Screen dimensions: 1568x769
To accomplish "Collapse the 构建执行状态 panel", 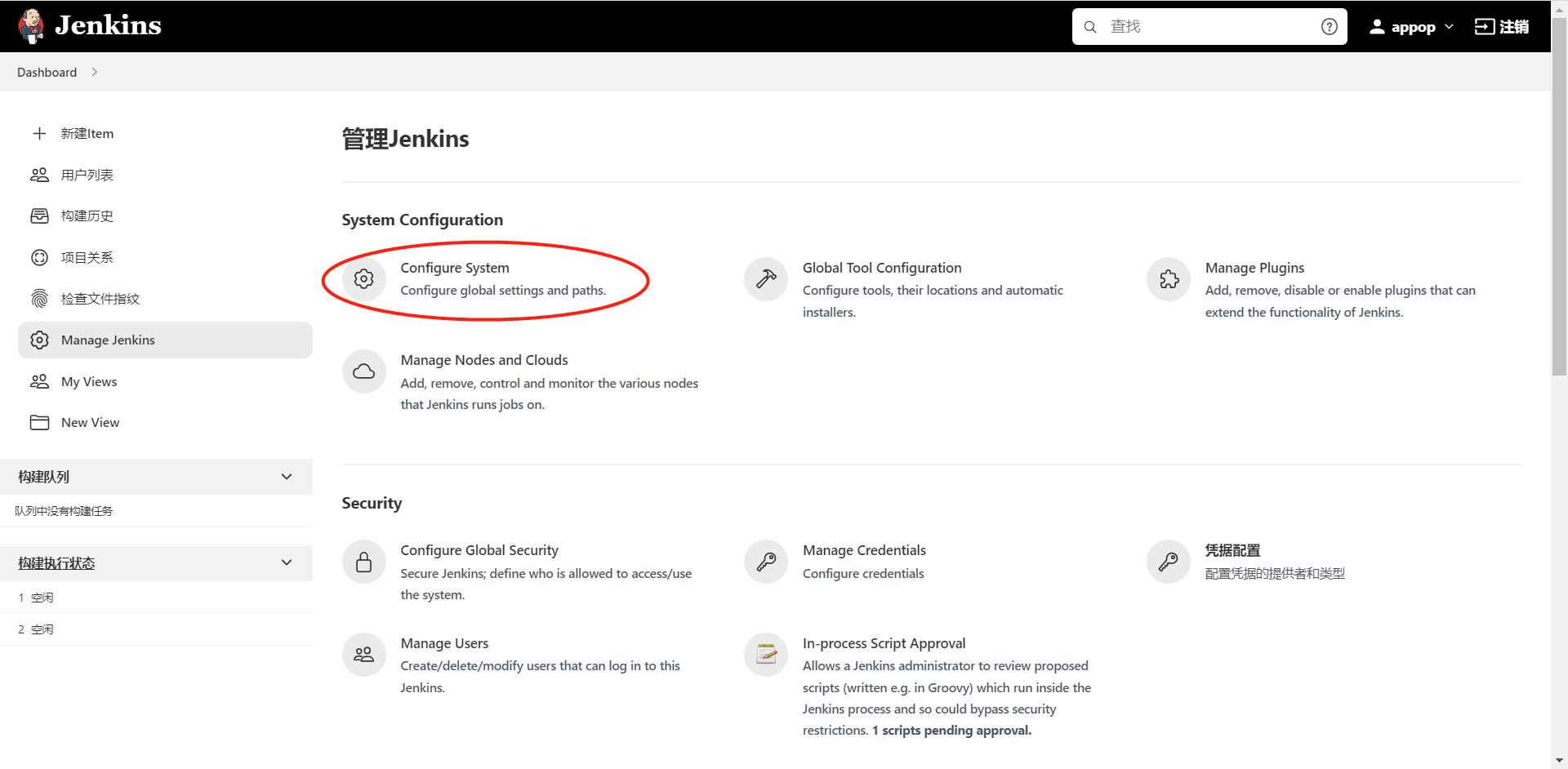I will (287, 562).
